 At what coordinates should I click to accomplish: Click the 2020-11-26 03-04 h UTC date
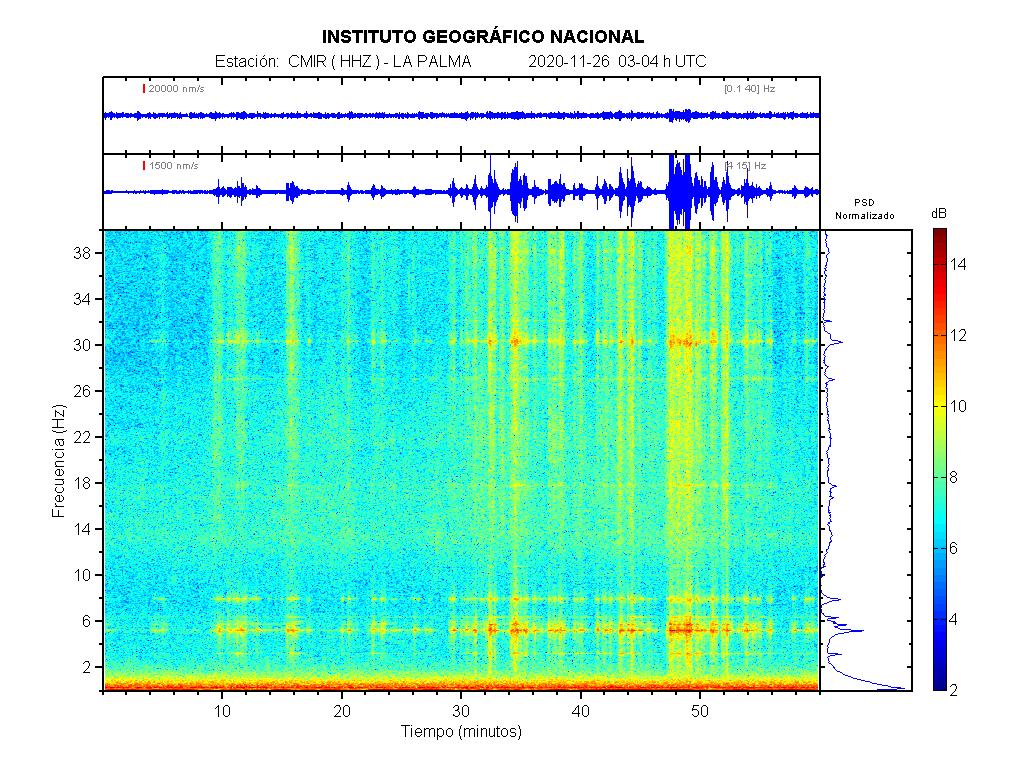click(x=616, y=62)
